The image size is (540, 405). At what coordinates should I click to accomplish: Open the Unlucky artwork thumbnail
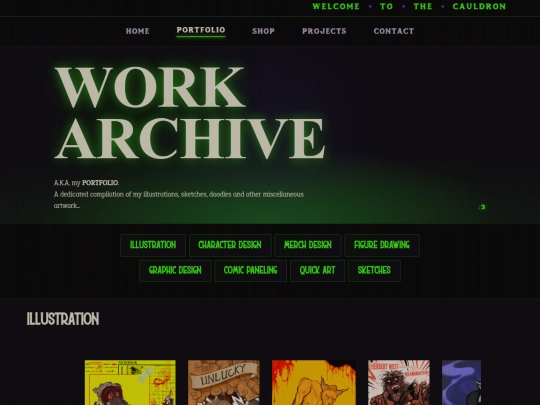224,382
